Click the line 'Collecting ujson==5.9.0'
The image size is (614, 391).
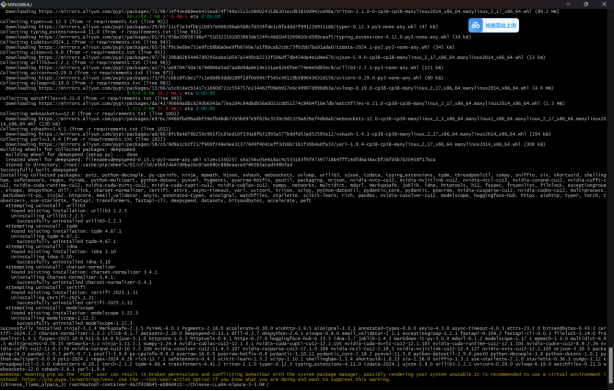coord(83,52)
